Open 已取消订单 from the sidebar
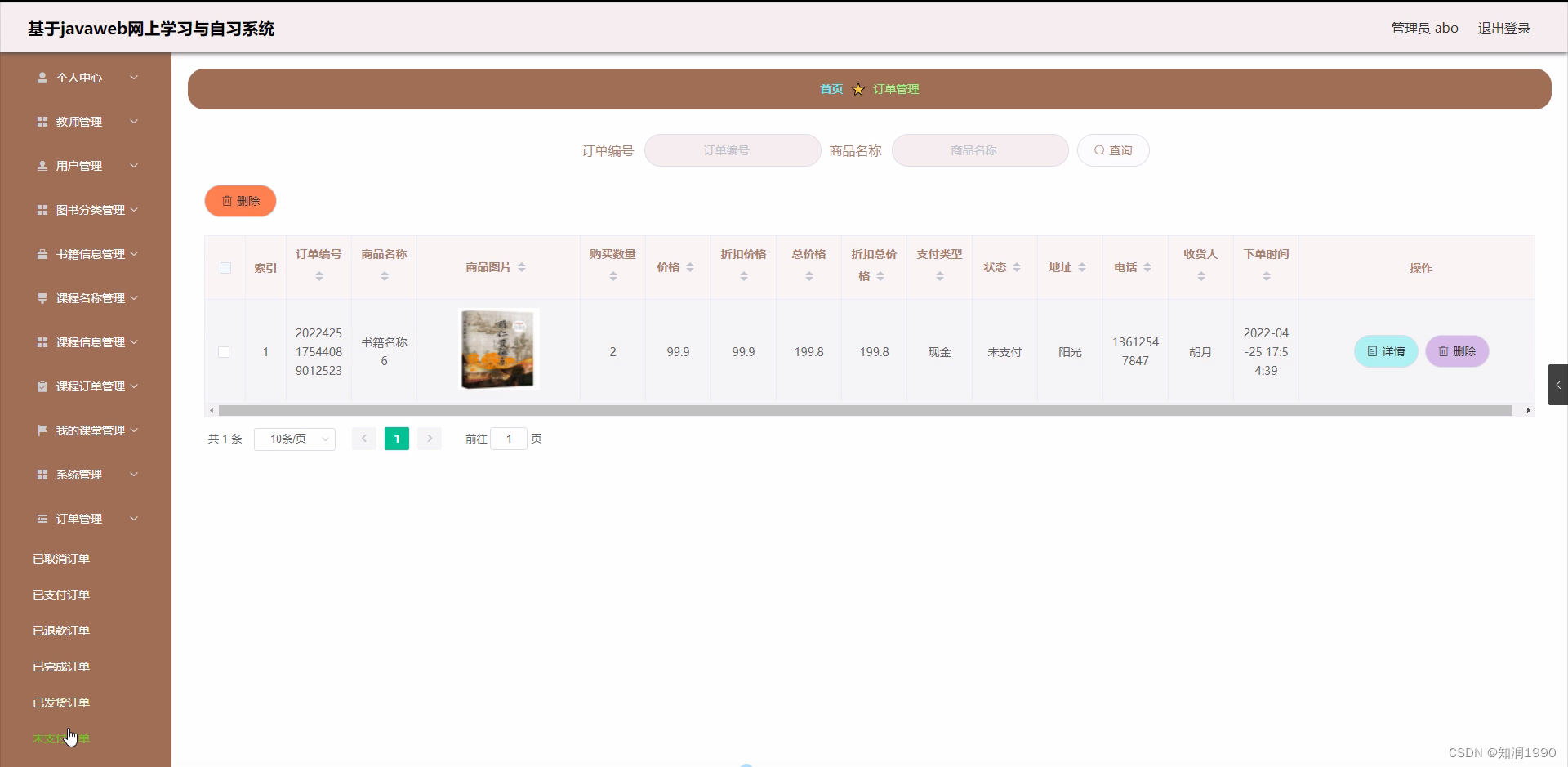Image resolution: width=1568 pixels, height=767 pixels. [60, 559]
